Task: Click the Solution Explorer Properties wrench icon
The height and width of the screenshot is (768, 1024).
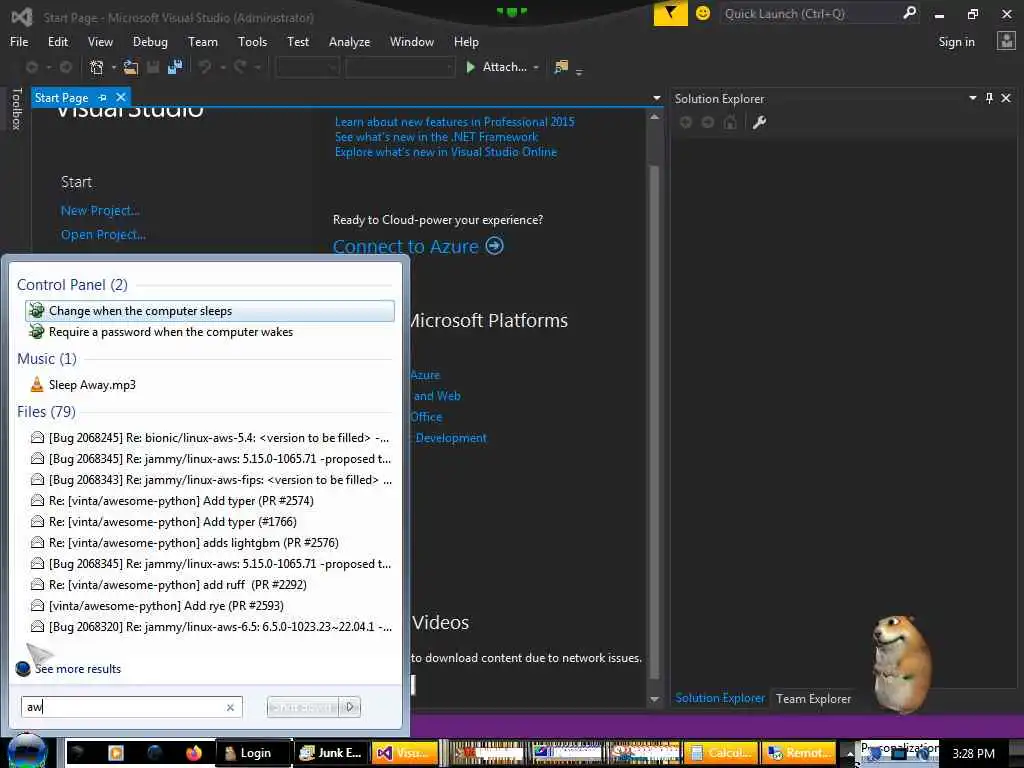Action: click(759, 122)
